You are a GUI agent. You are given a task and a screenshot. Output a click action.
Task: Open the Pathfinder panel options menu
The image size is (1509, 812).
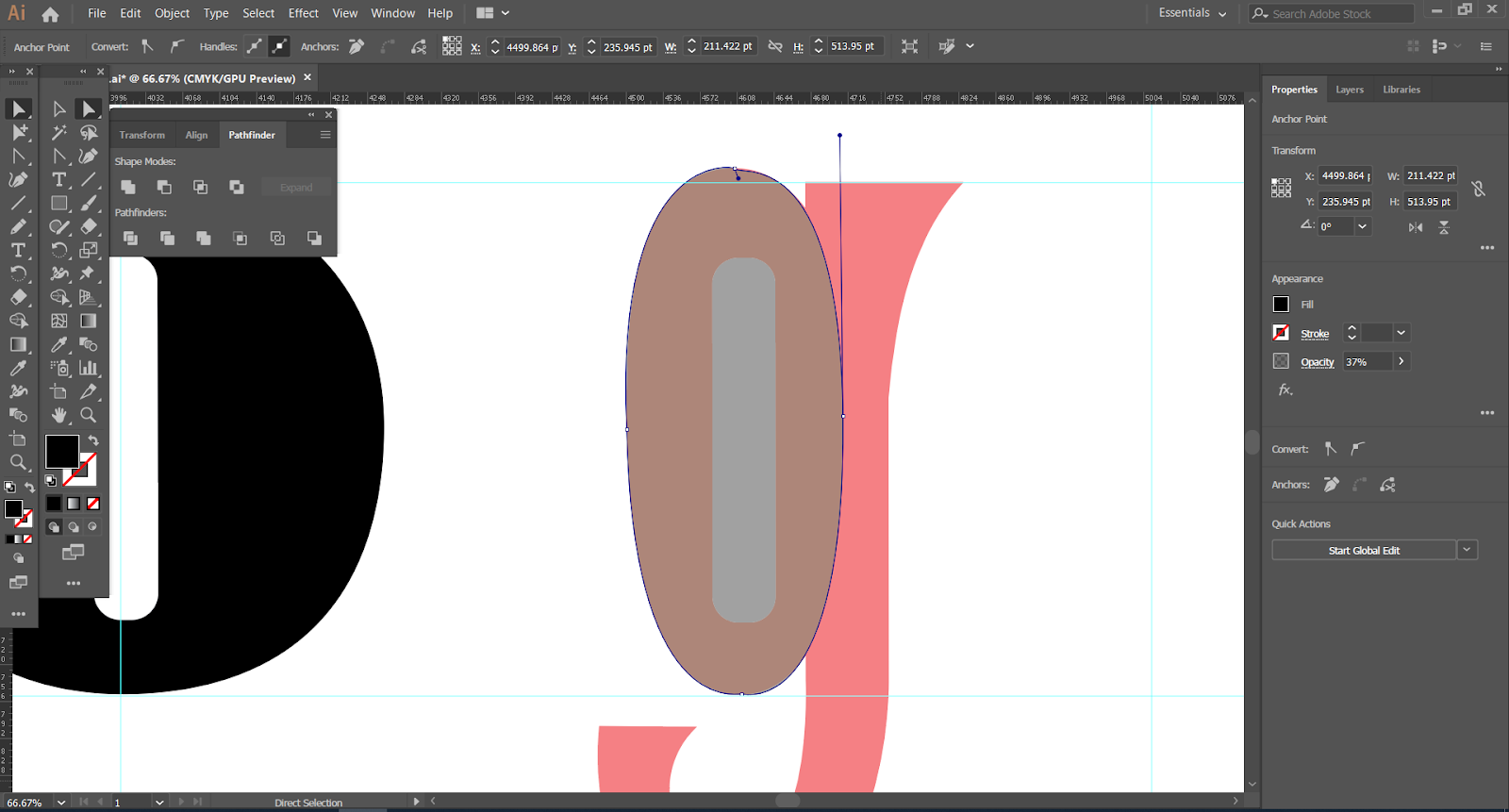point(325,135)
